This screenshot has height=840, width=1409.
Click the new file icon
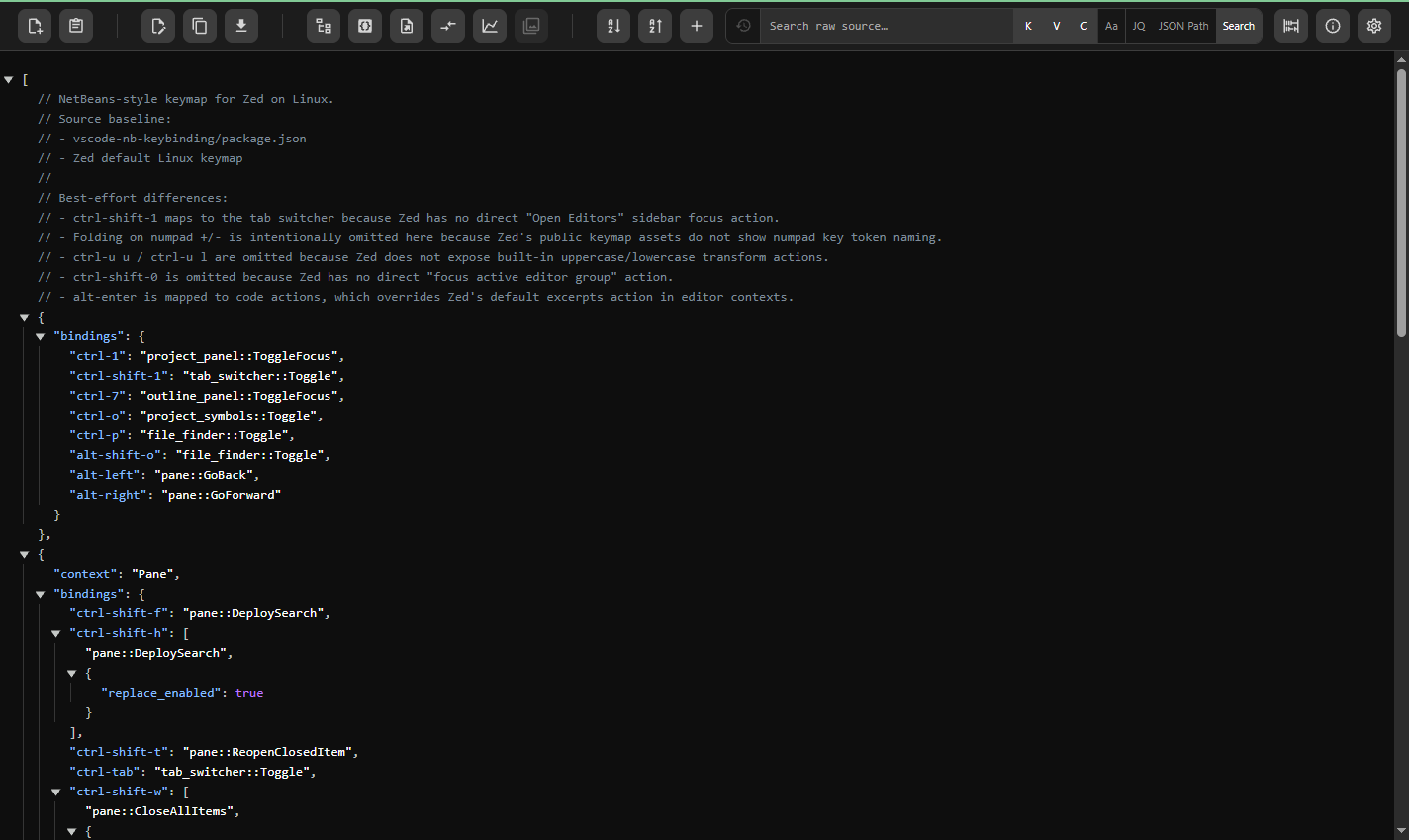35,27
